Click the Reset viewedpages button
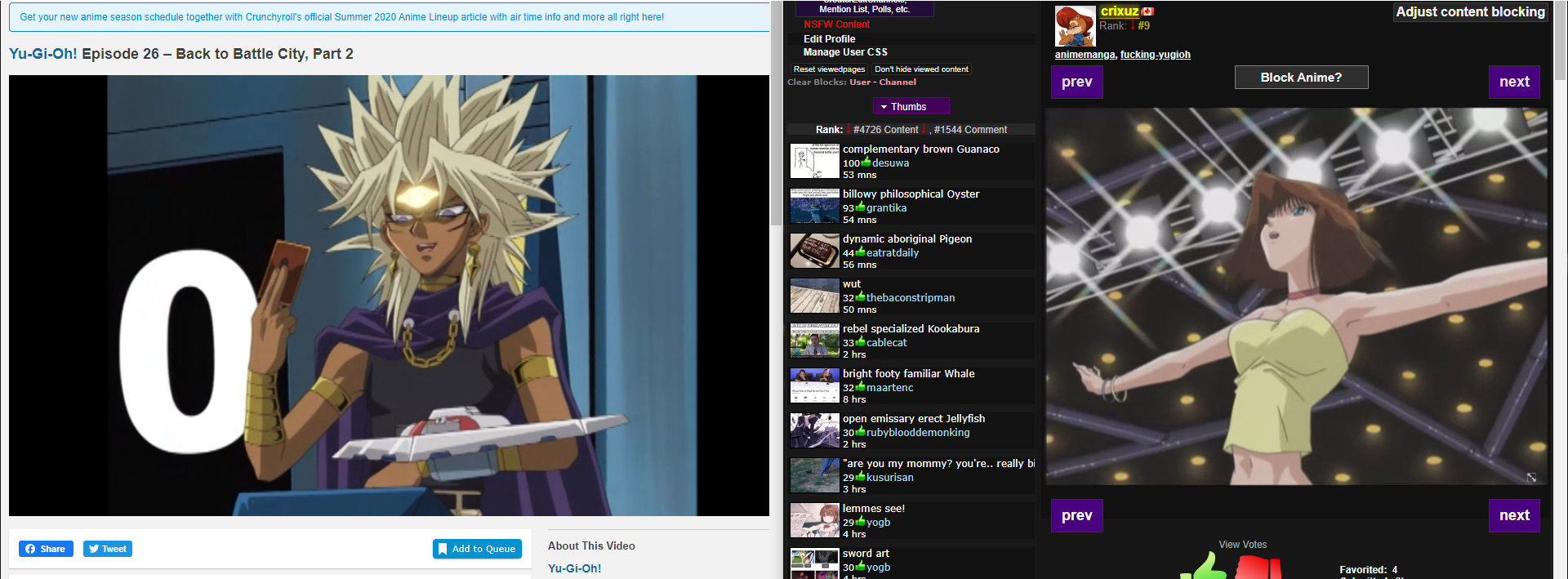1568x579 pixels. click(x=829, y=69)
